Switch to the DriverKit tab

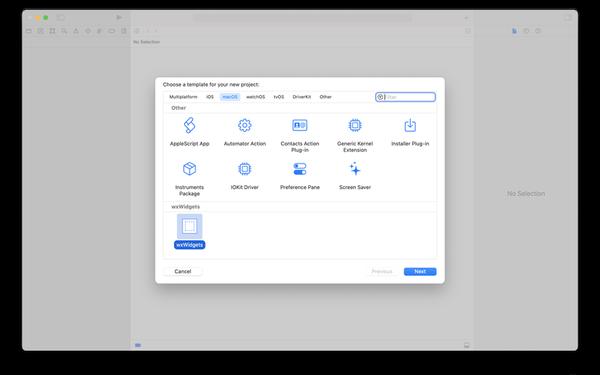302,97
